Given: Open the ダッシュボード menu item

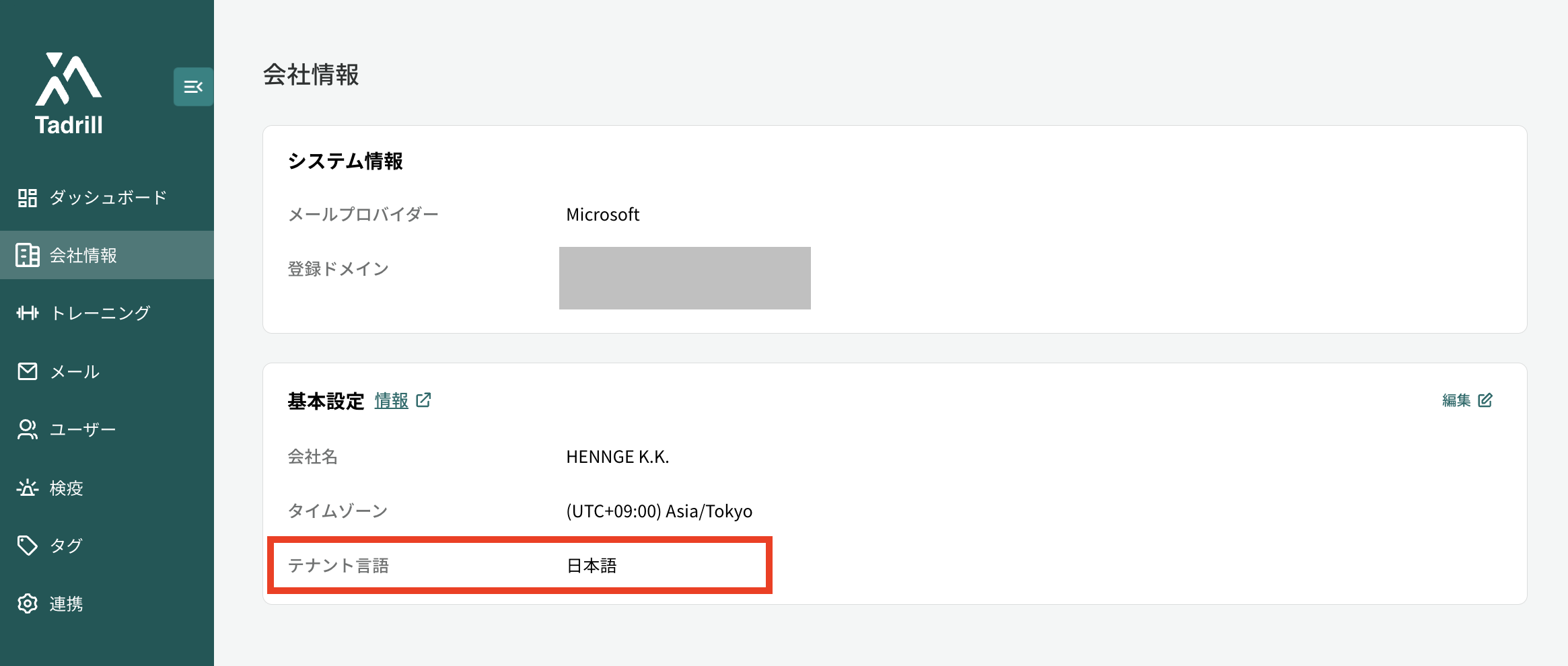Looking at the screenshot, I should tap(107, 198).
